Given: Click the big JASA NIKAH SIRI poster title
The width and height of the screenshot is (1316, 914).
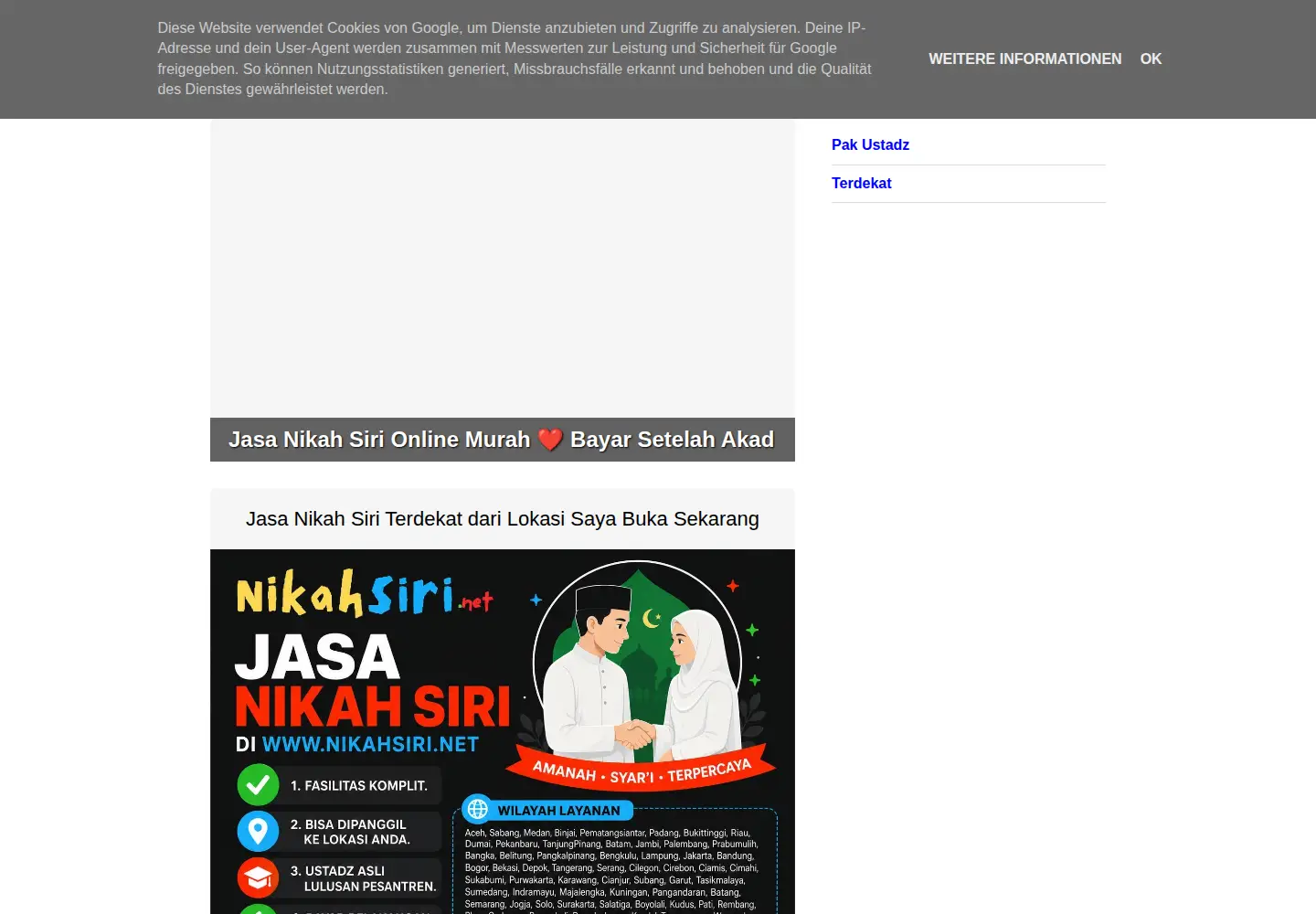Looking at the screenshot, I should pos(372,681).
